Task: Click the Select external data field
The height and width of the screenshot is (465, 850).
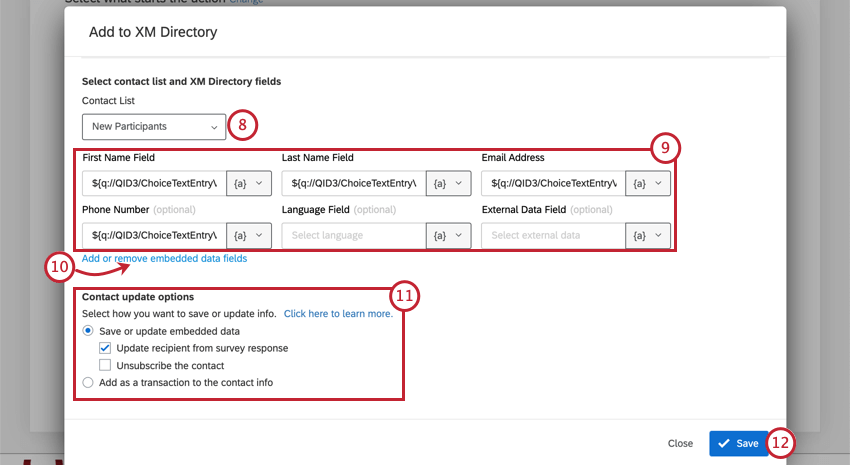Action: (x=553, y=235)
